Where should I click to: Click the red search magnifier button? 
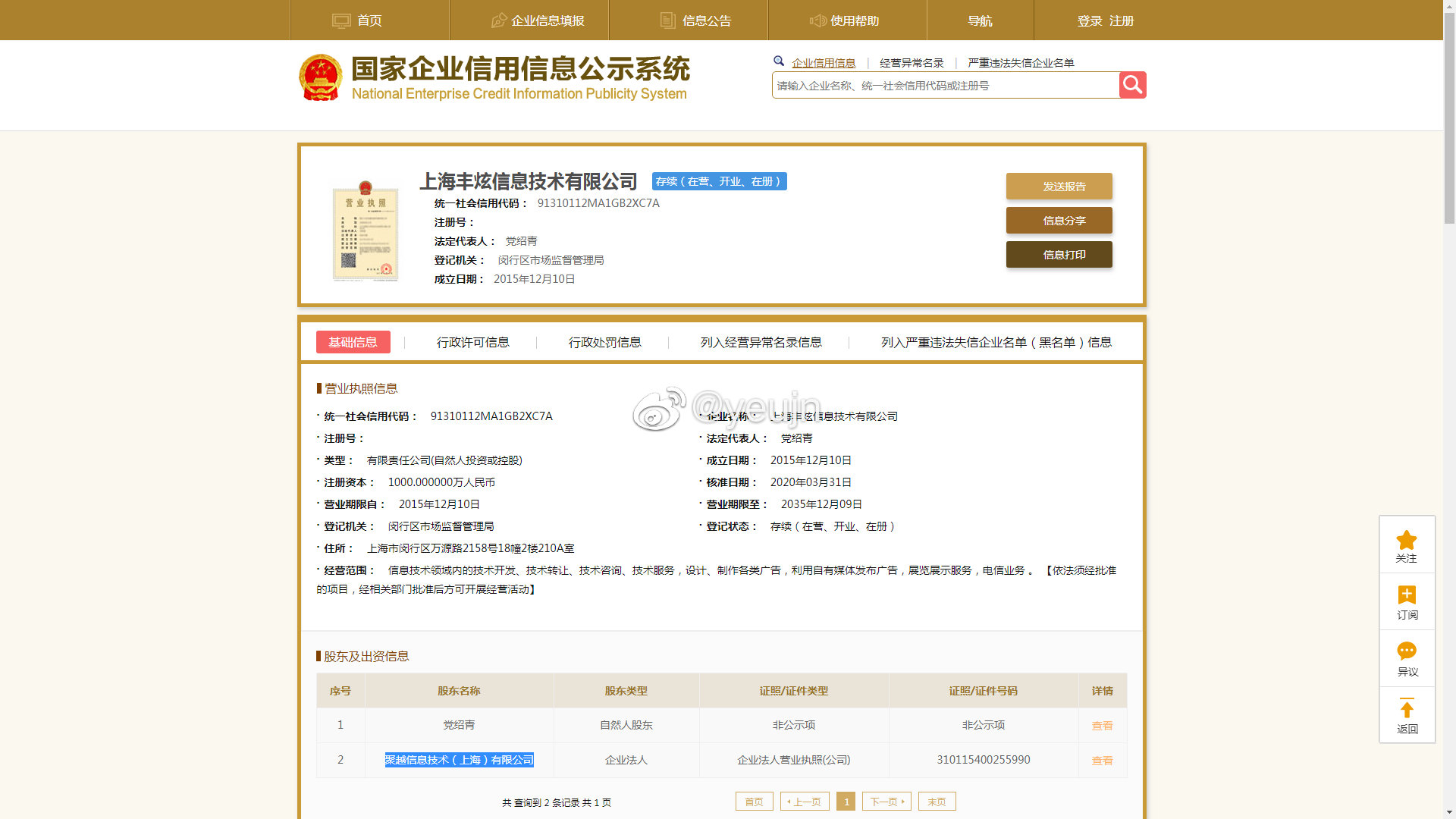click(1132, 85)
